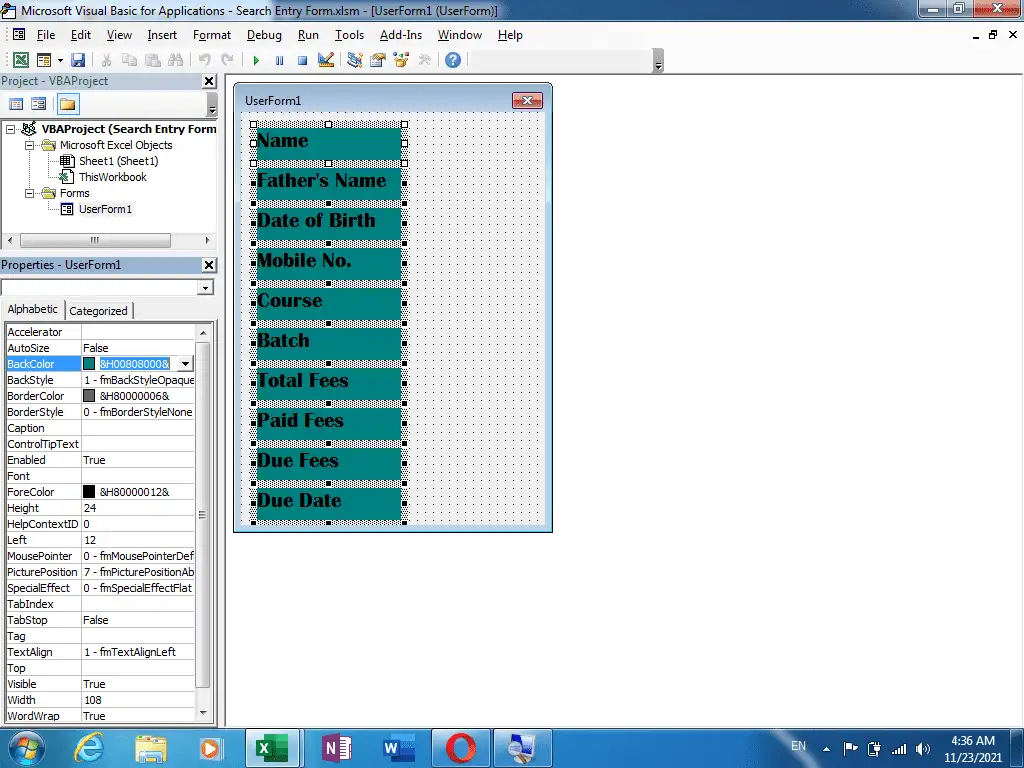This screenshot has width=1024, height=768.
Task: Open the Object Browser toolbar icon
Action: coord(401,60)
